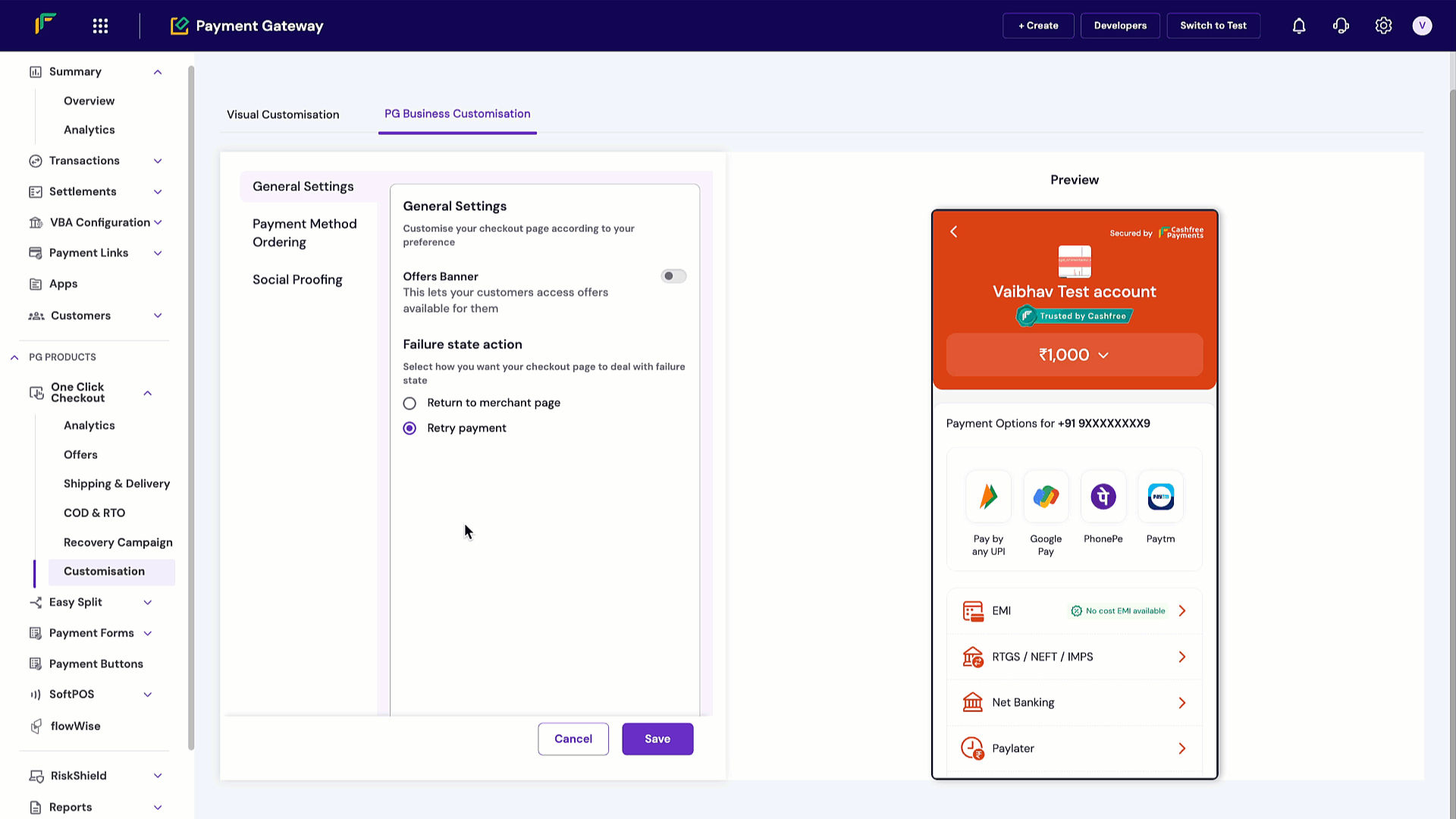Click the Paytm icon in preview
Viewport: 1456px width, 819px height.
click(1160, 497)
